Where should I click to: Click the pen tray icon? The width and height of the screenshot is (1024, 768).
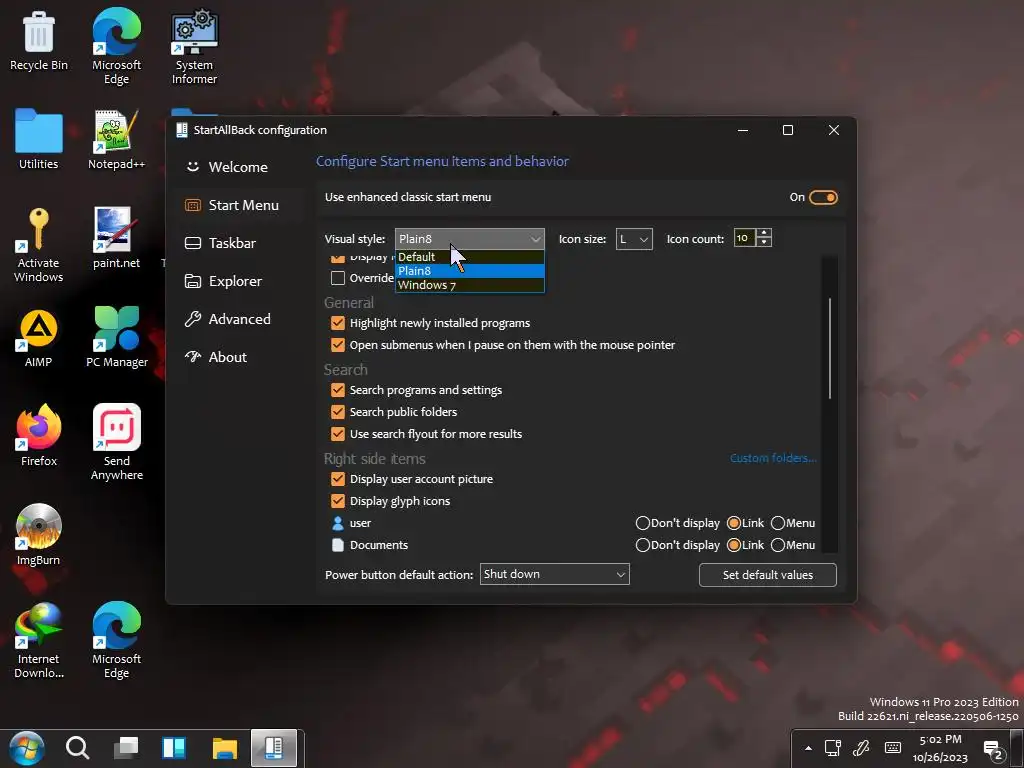point(861,748)
